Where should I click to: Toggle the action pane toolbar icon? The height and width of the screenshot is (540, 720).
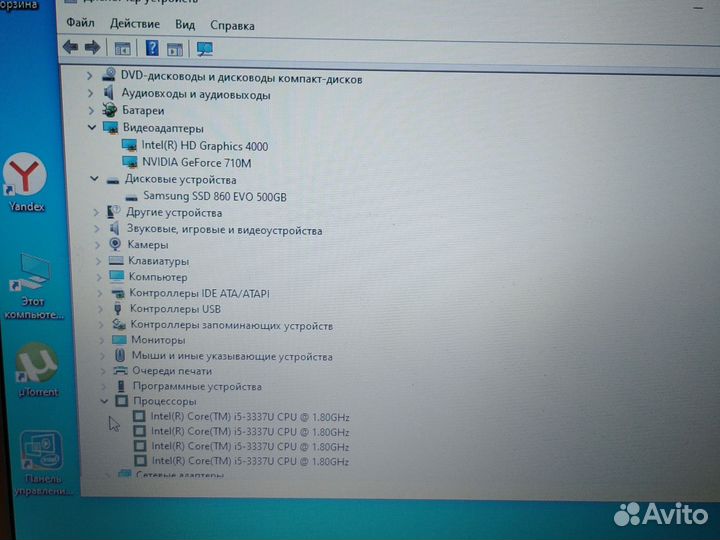tap(175, 49)
